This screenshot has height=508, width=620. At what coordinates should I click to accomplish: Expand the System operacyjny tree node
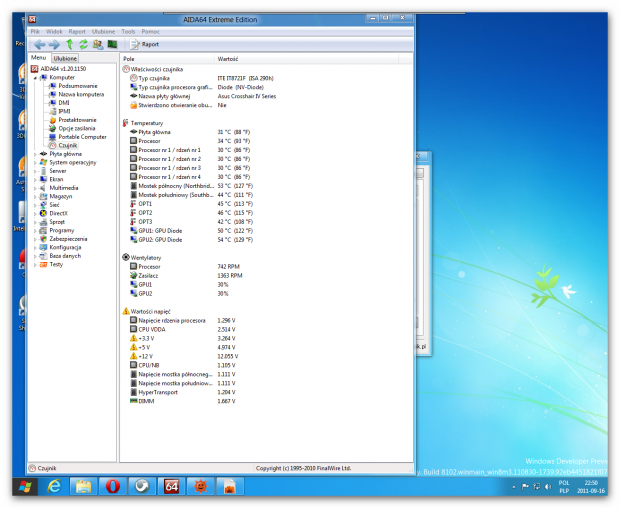point(35,163)
